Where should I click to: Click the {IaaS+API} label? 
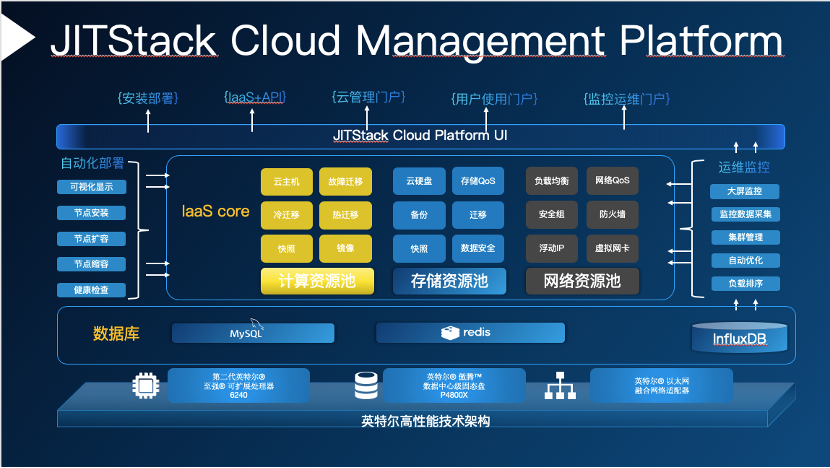click(255, 97)
